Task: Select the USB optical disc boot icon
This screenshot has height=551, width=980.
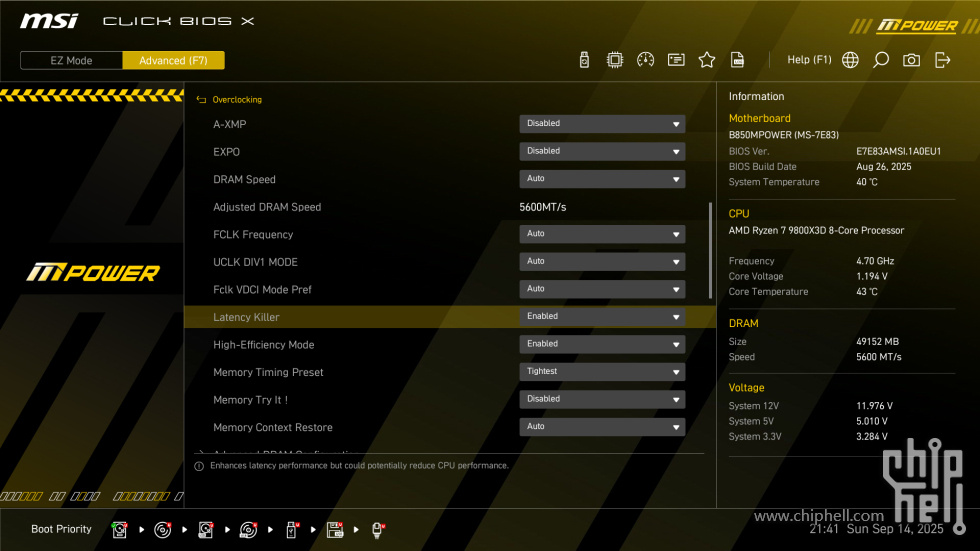Action: [x=249, y=530]
